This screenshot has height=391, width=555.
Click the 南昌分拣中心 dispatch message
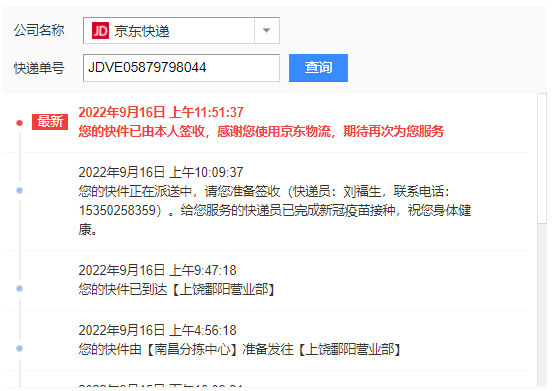pos(240,350)
